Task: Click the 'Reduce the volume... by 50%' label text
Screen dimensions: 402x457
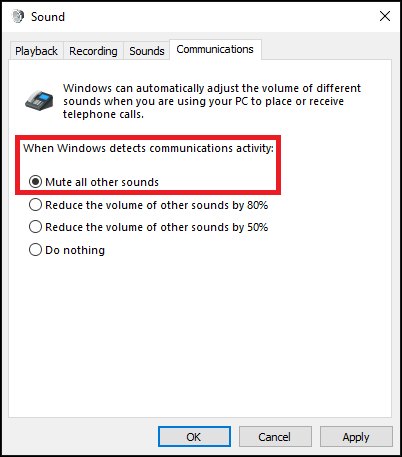Action: coord(157,227)
